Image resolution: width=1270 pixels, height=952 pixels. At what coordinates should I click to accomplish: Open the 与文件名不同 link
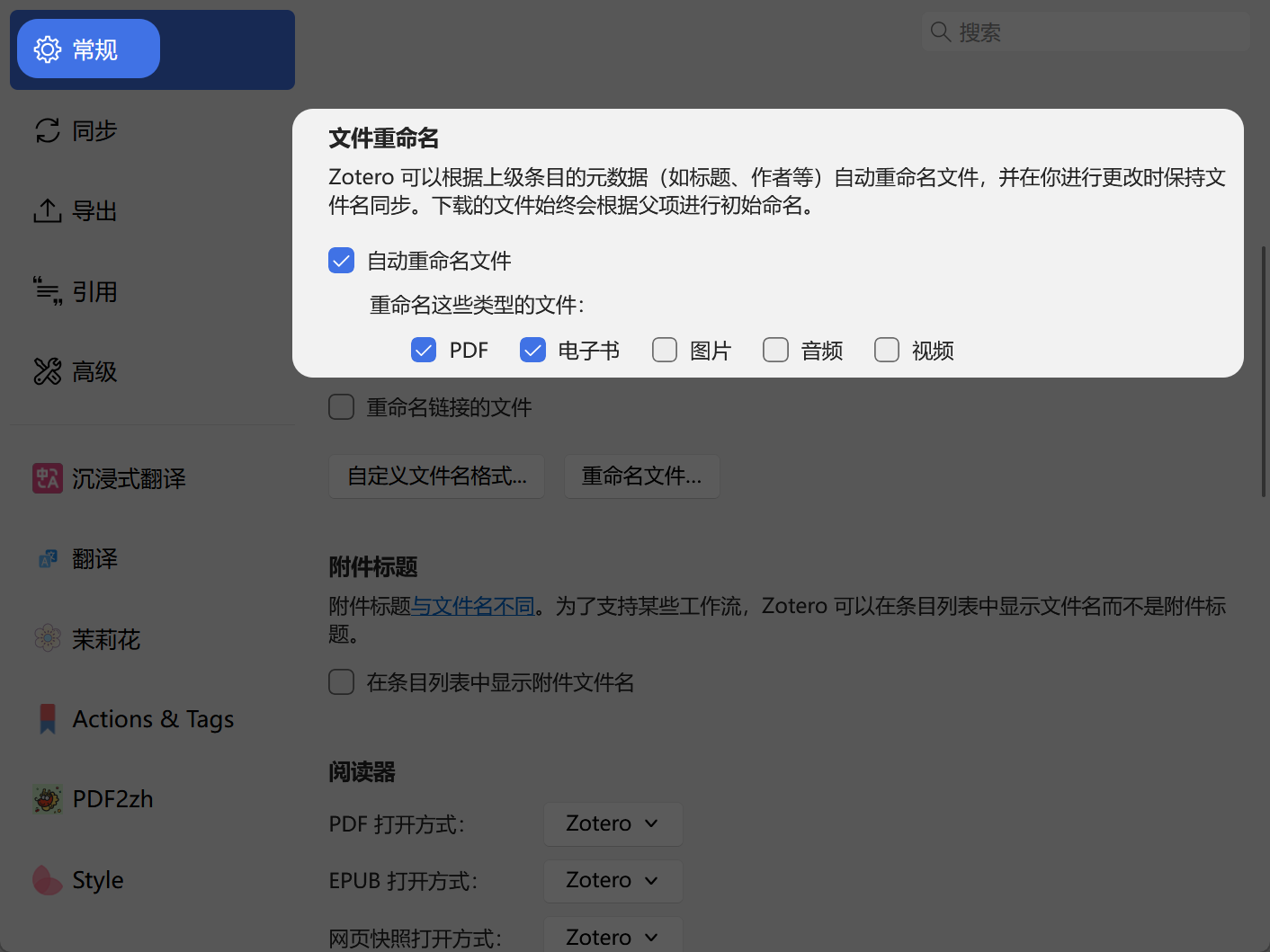pos(473,605)
